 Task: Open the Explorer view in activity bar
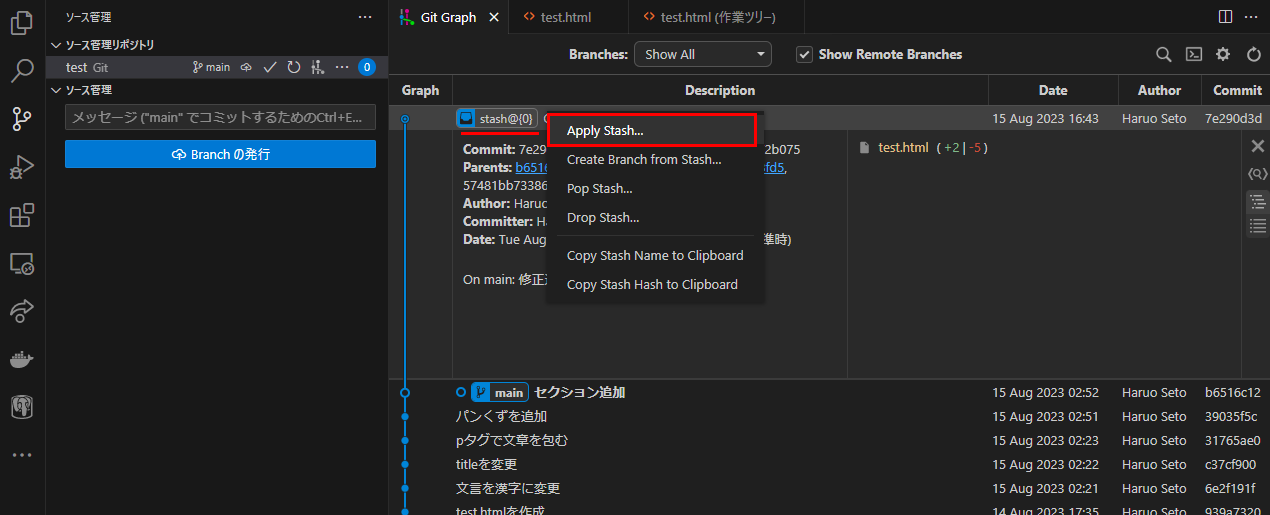[22, 22]
